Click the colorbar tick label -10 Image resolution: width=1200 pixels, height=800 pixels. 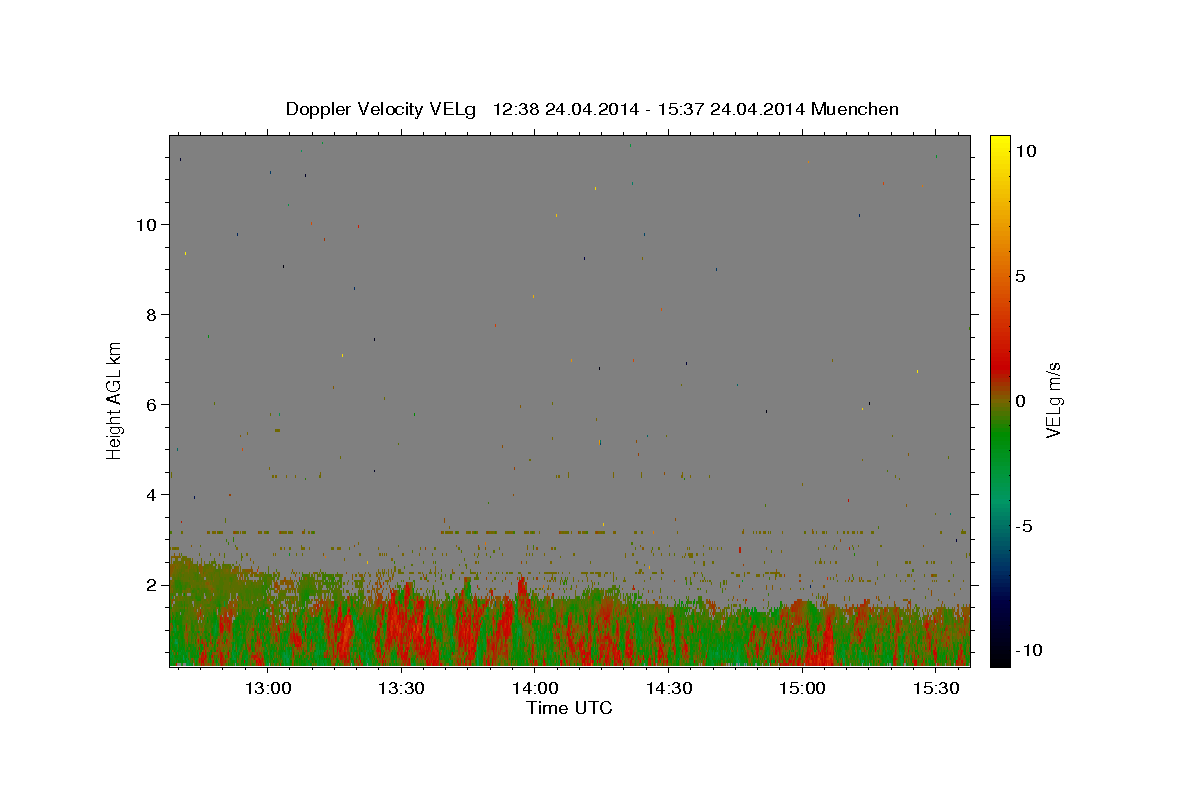tap(1029, 651)
